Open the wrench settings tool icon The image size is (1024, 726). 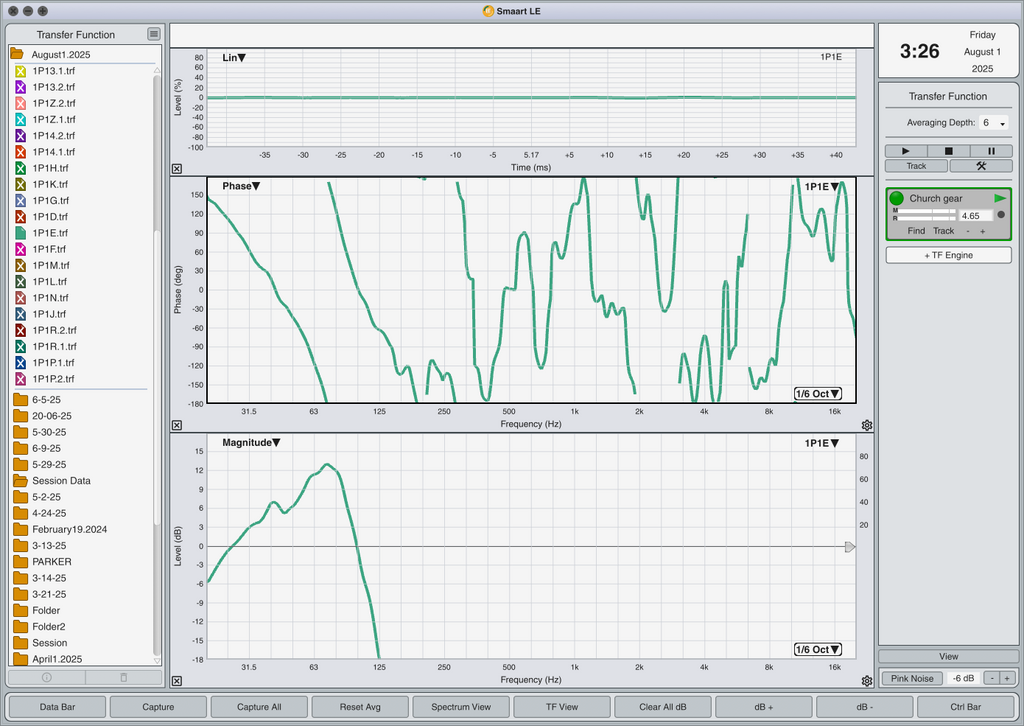tap(981, 166)
